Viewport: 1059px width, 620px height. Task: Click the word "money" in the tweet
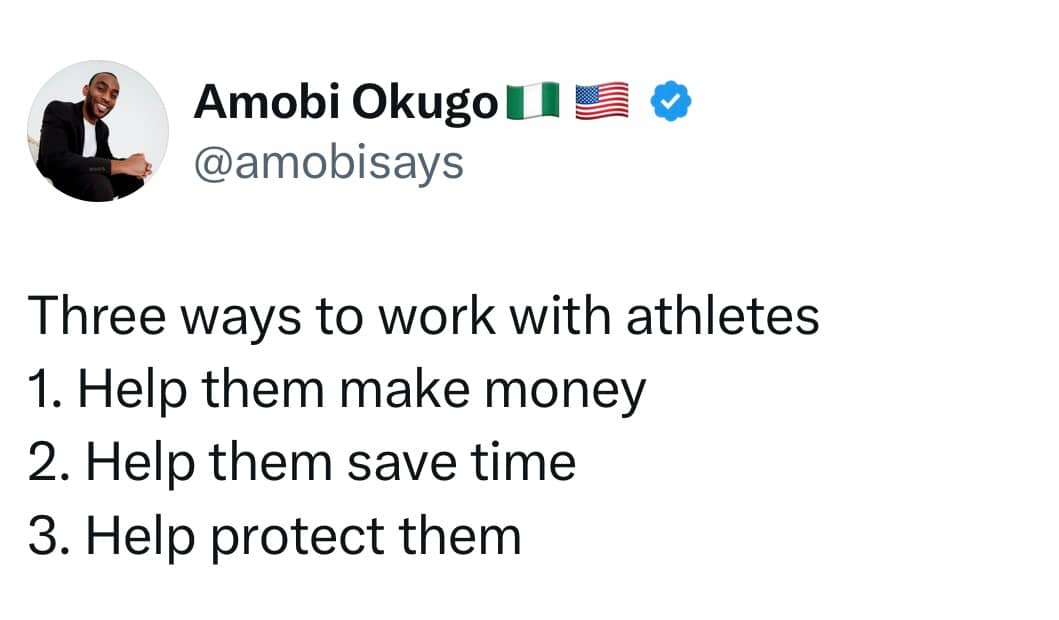[565, 392]
